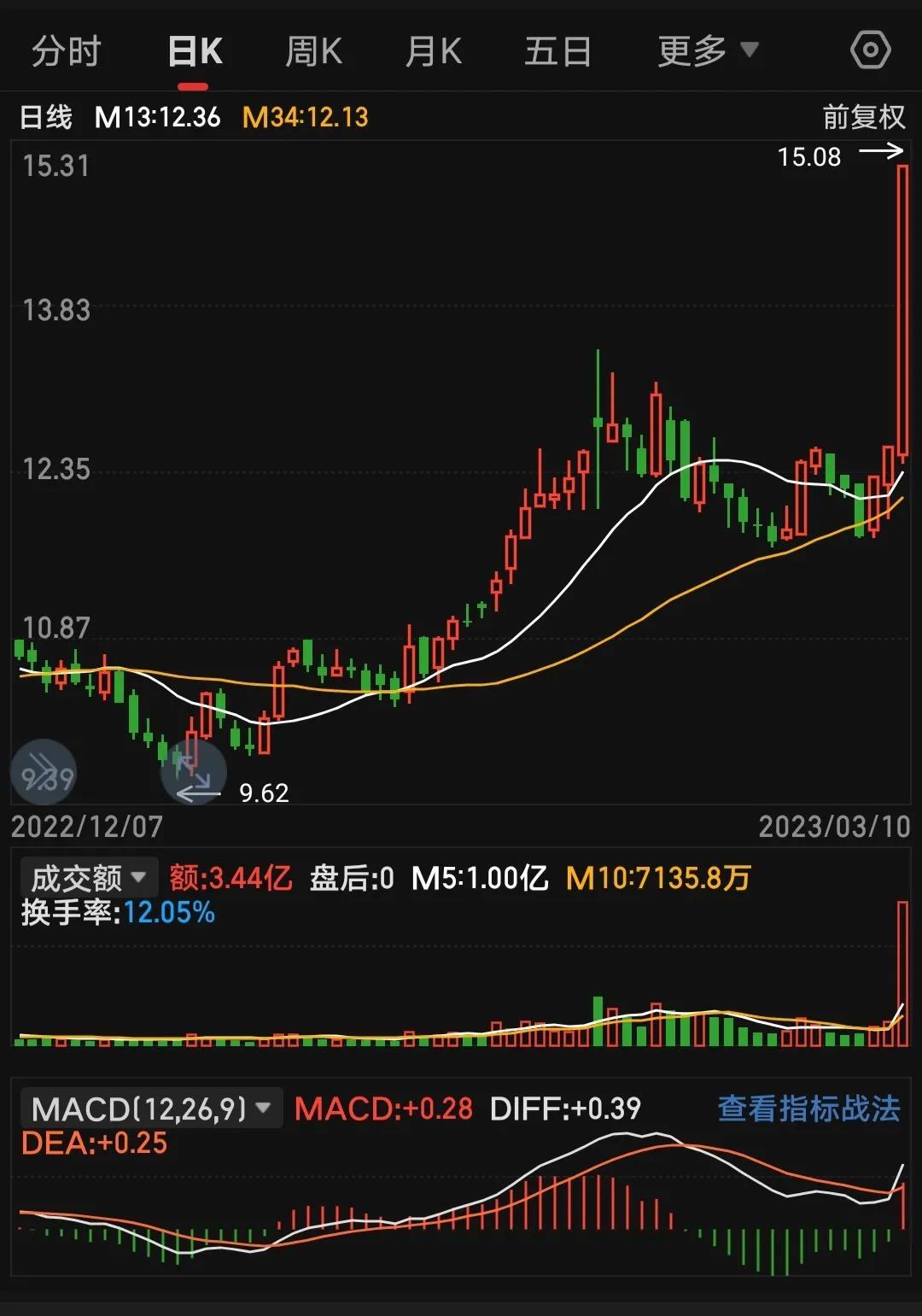The height and width of the screenshot is (1316, 922).
Task: Tap the 13.83 price axis label
Action: [x=55, y=310]
